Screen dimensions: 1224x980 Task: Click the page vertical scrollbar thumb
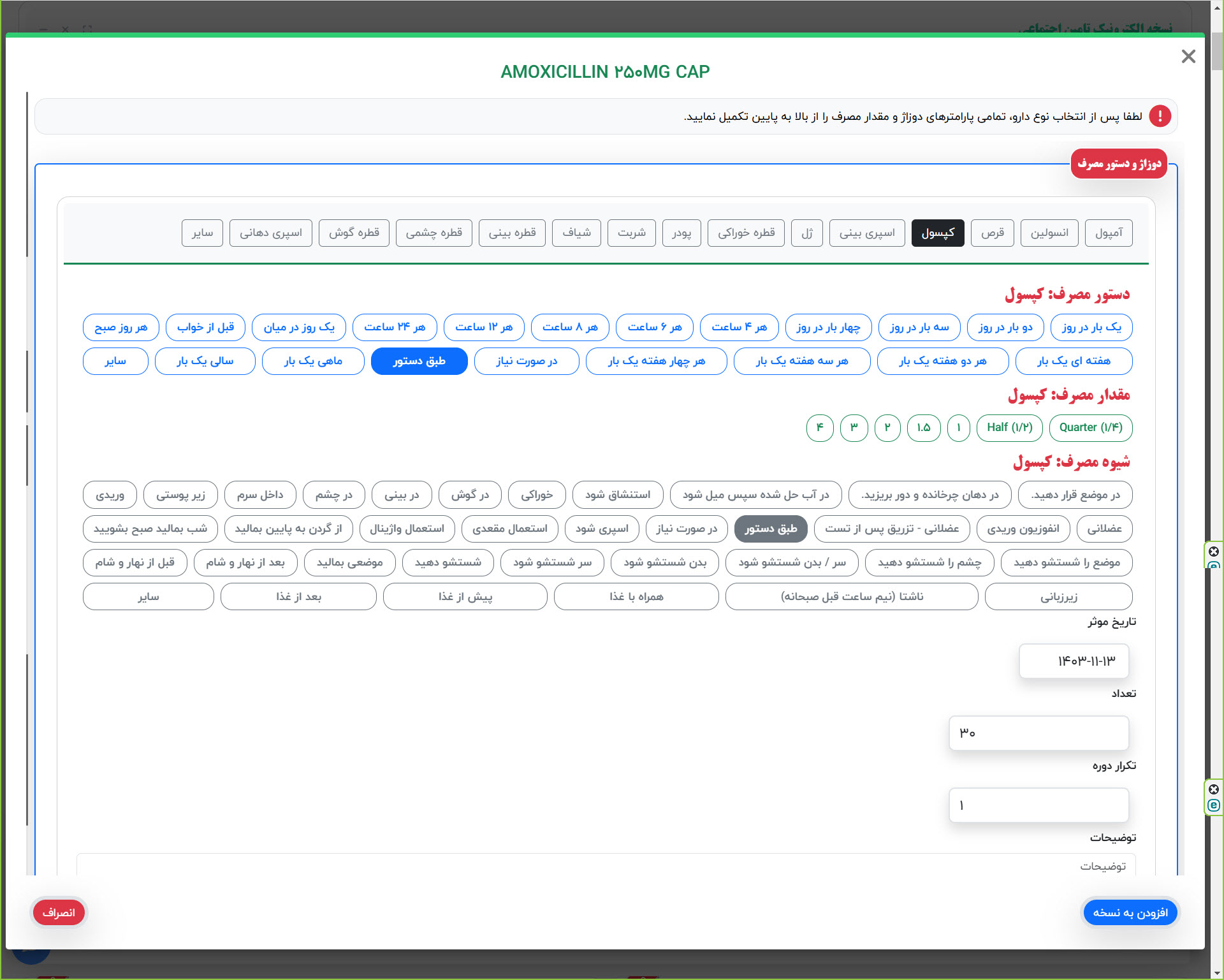tap(1216, 51)
